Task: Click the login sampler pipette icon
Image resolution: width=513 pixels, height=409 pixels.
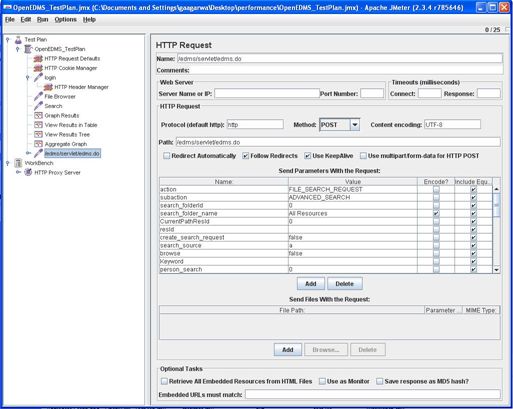Action: coord(38,77)
